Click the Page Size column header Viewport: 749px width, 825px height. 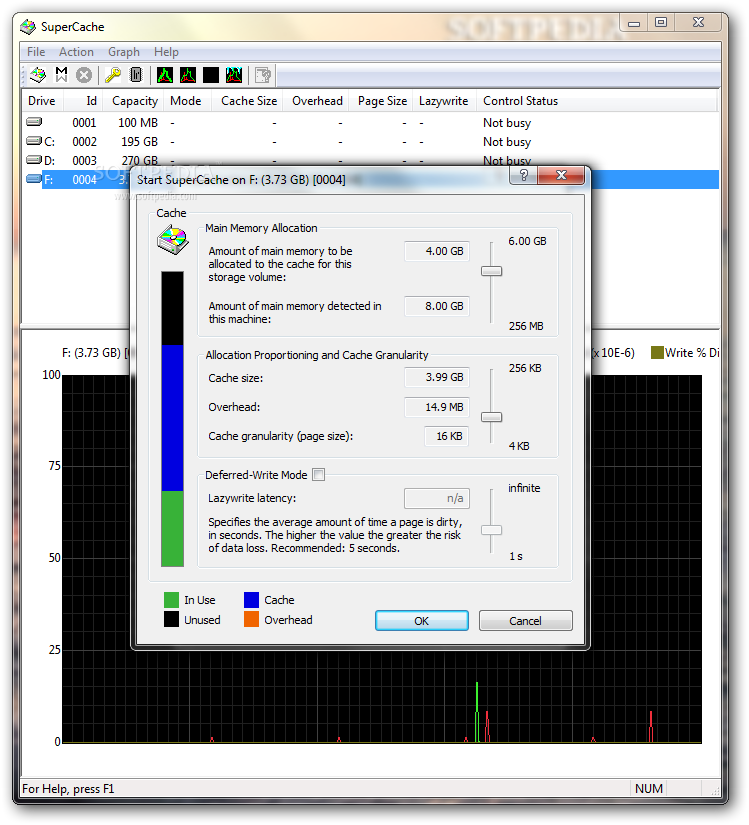coord(381,101)
